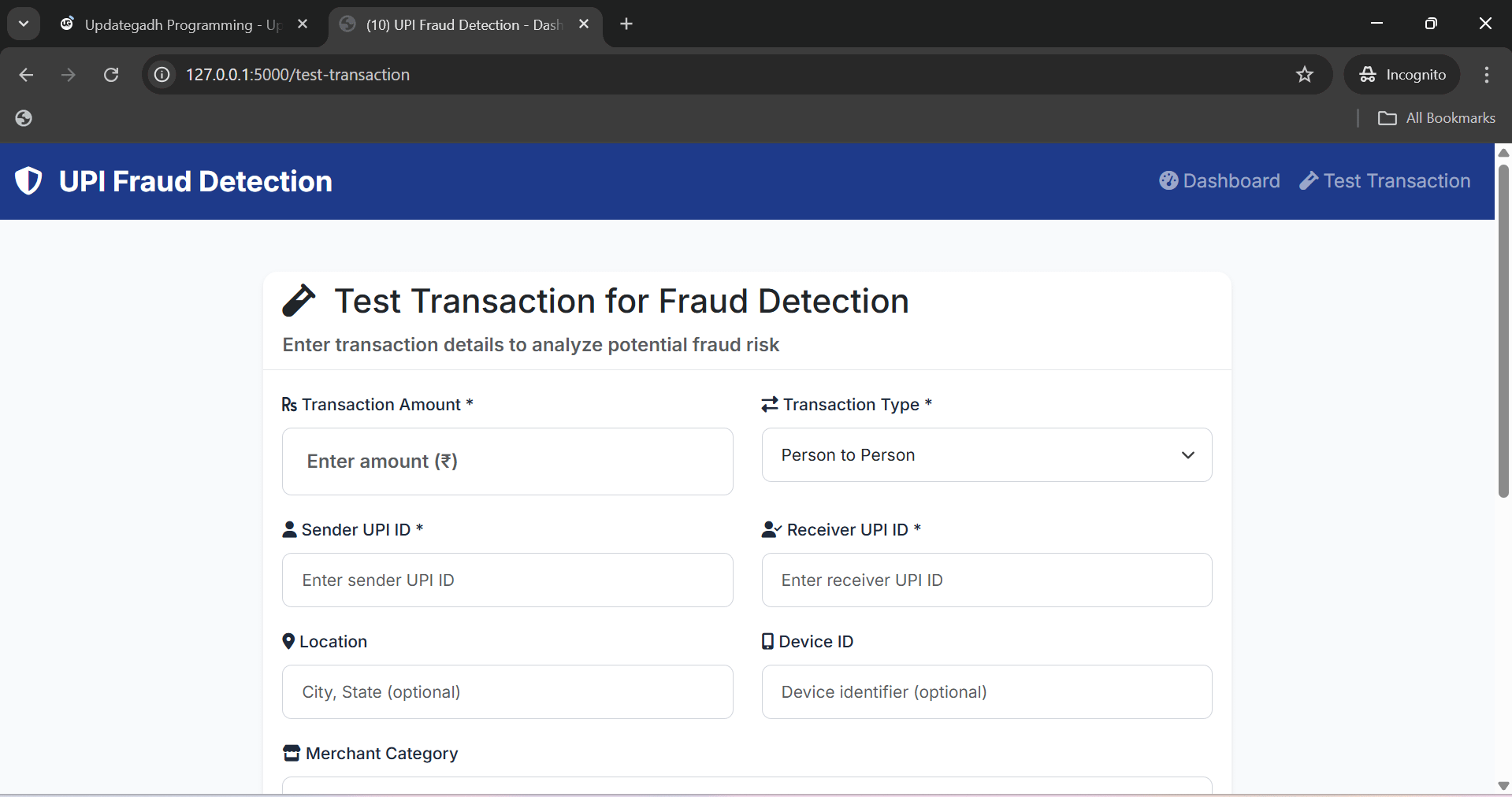This screenshot has height=797, width=1512.
Task: Go back using the browser back arrow
Action: [x=26, y=75]
